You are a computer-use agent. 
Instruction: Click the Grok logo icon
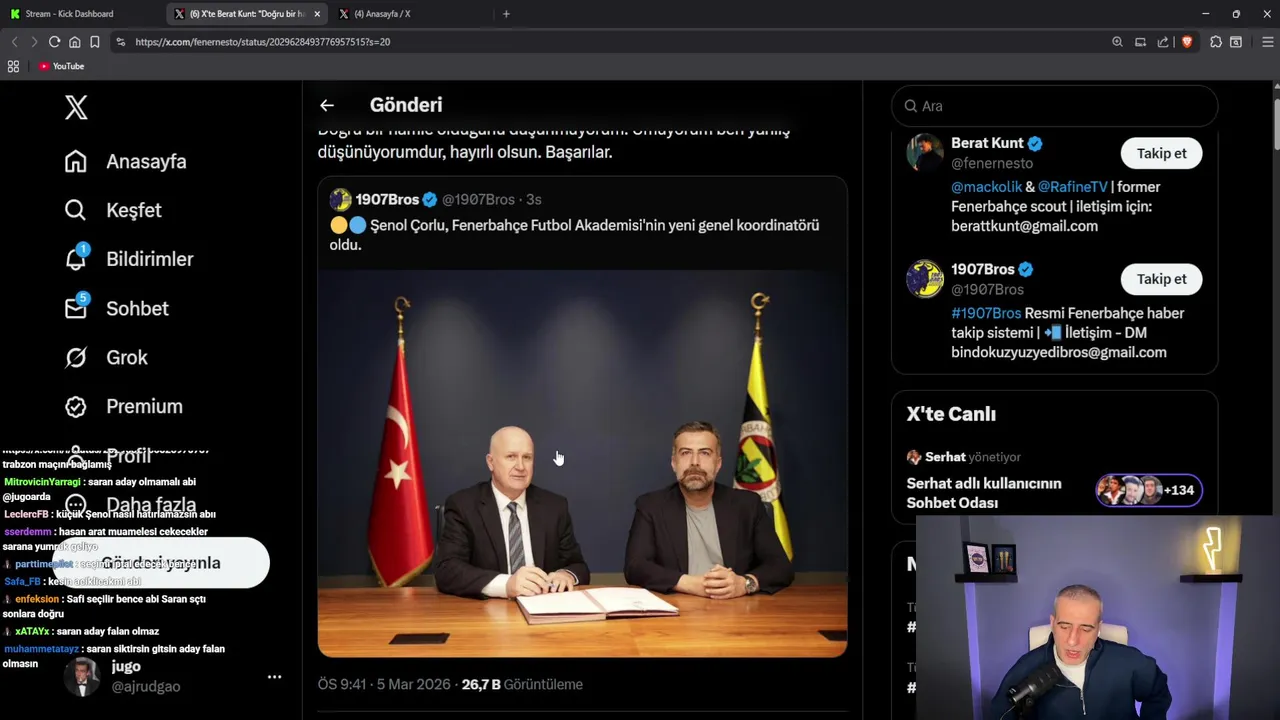[x=76, y=357]
